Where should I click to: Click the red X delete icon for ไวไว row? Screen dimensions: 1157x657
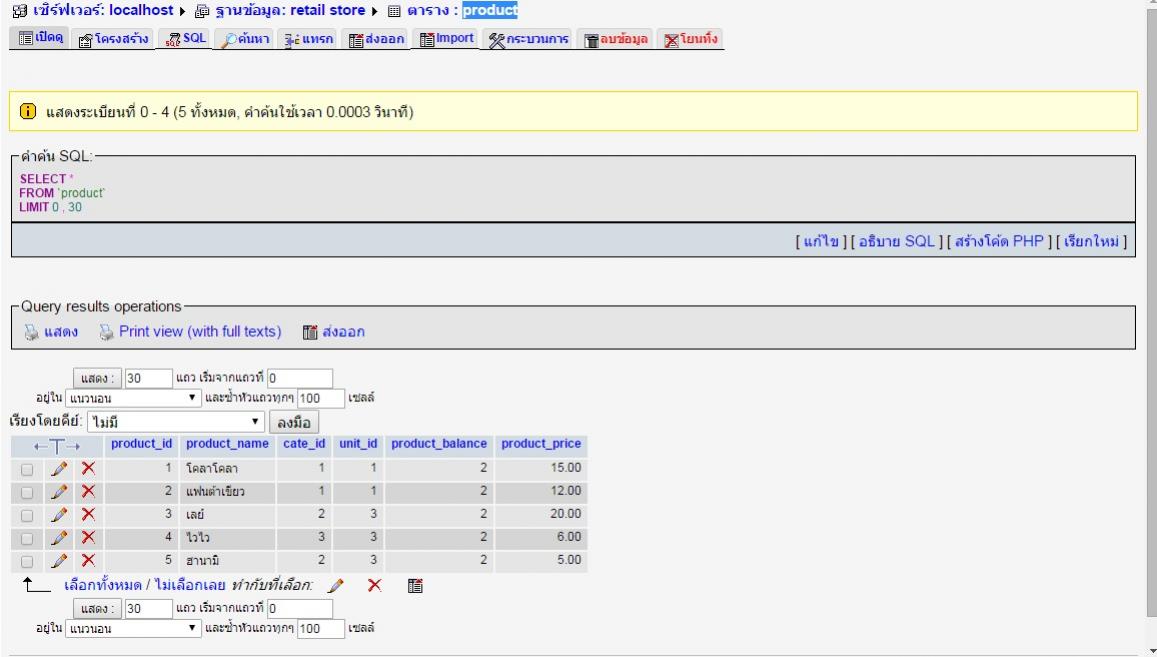88,537
